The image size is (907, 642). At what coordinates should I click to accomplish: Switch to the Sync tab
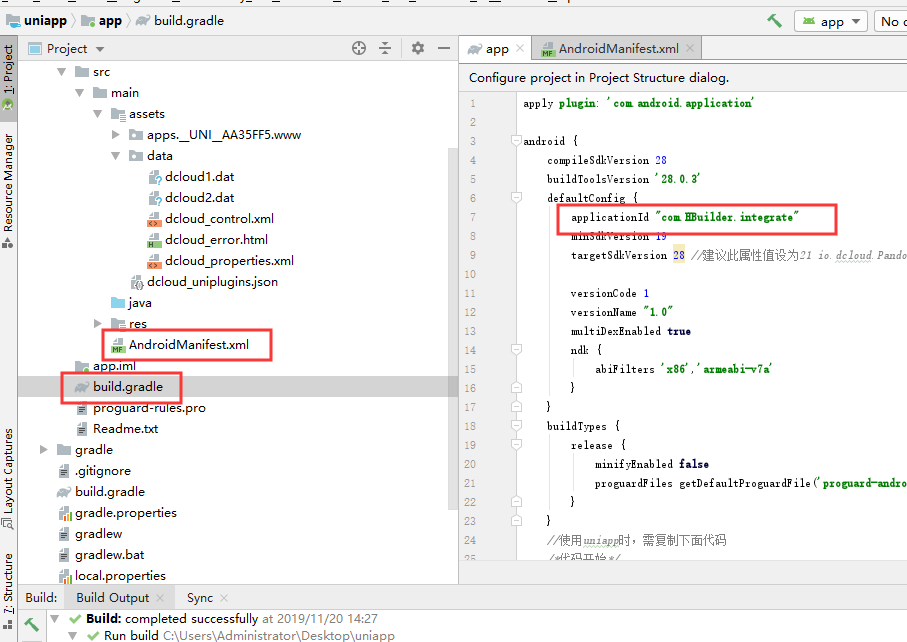click(200, 598)
